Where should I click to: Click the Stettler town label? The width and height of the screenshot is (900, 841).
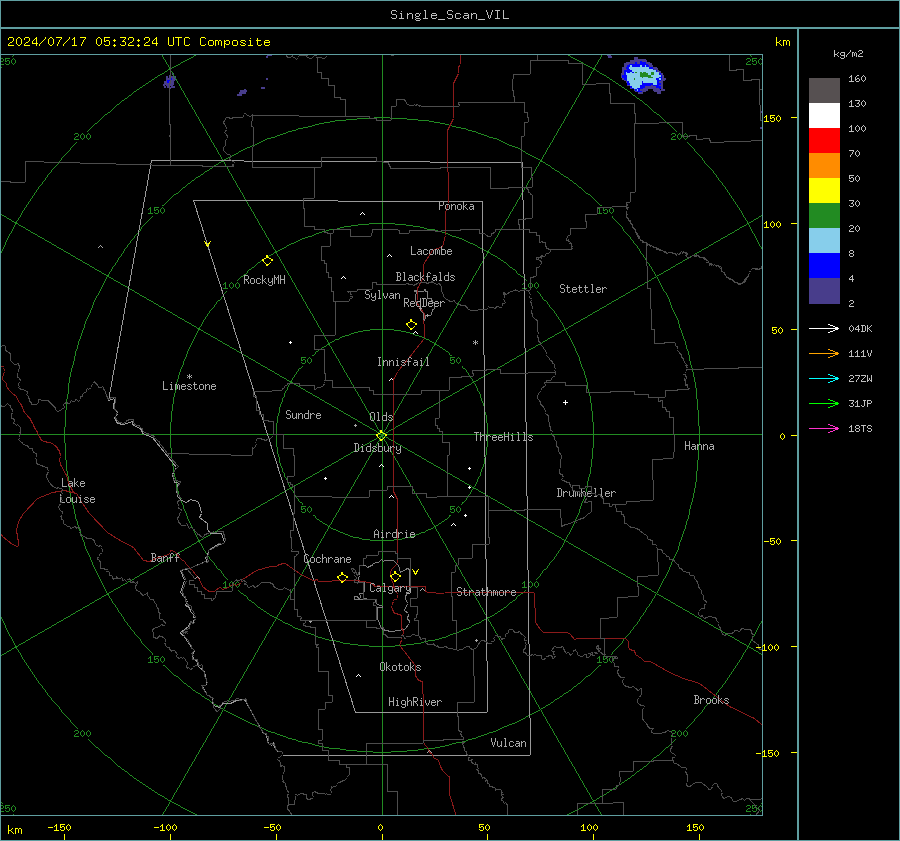pyautogui.click(x=583, y=289)
